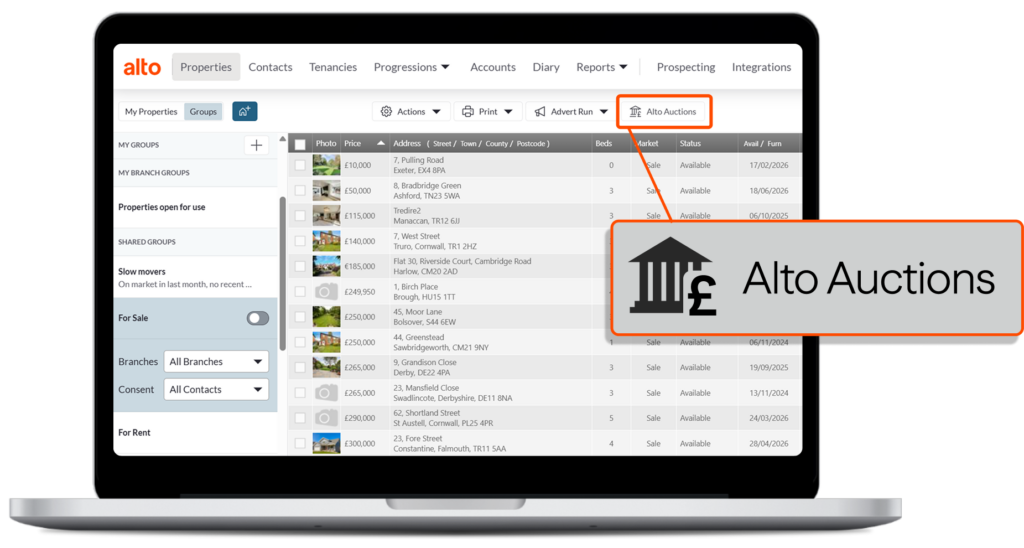This screenshot has width=1024, height=548.
Task: Tick checkbox for 1, Birch Place
Action: coord(300,291)
